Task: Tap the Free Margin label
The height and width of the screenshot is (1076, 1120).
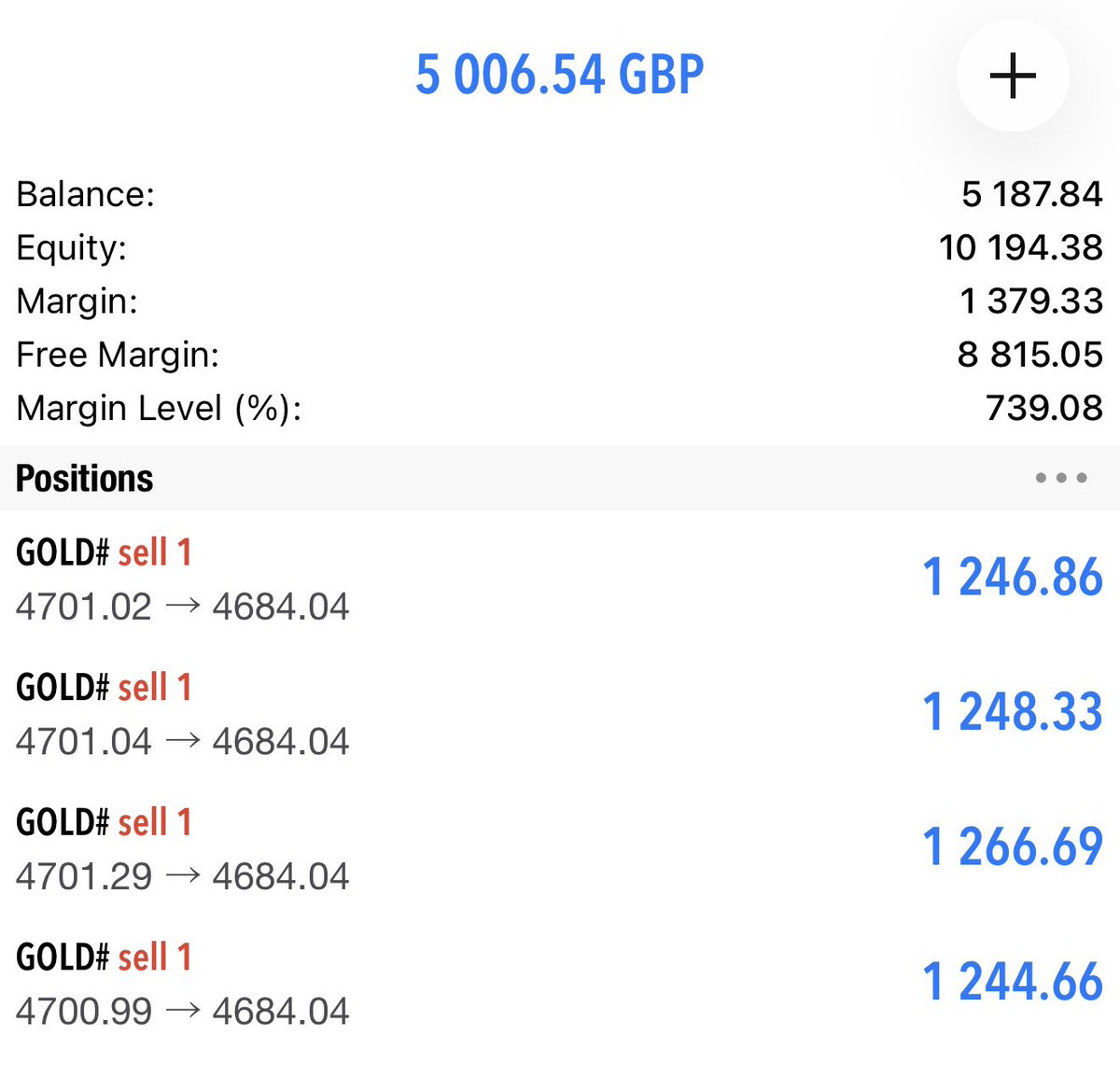Action: 118,355
